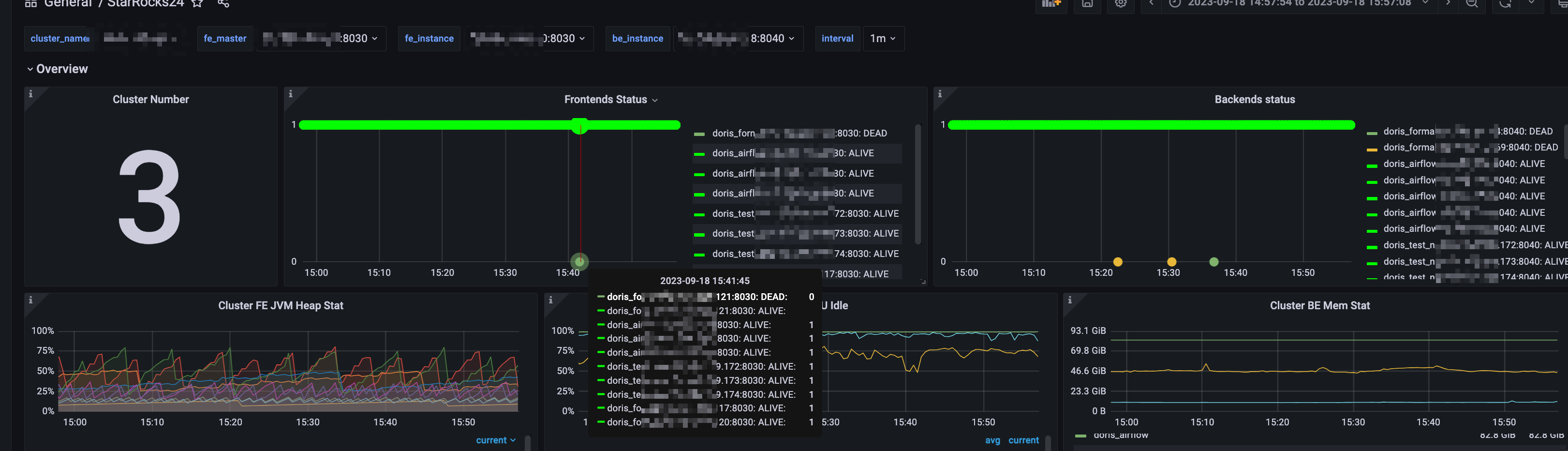Click the Add panel icon
1568x451 pixels.
point(1050,4)
